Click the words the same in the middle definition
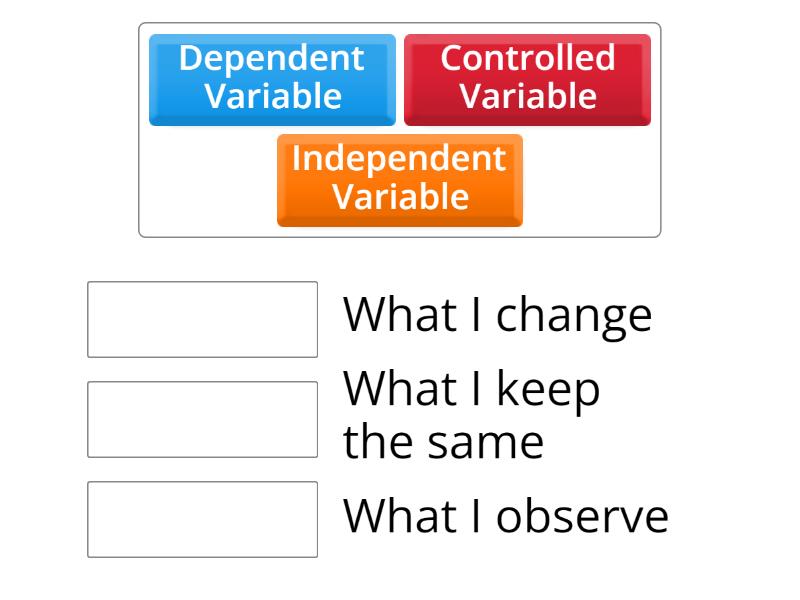The width and height of the screenshot is (800, 600). pos(443,442)
